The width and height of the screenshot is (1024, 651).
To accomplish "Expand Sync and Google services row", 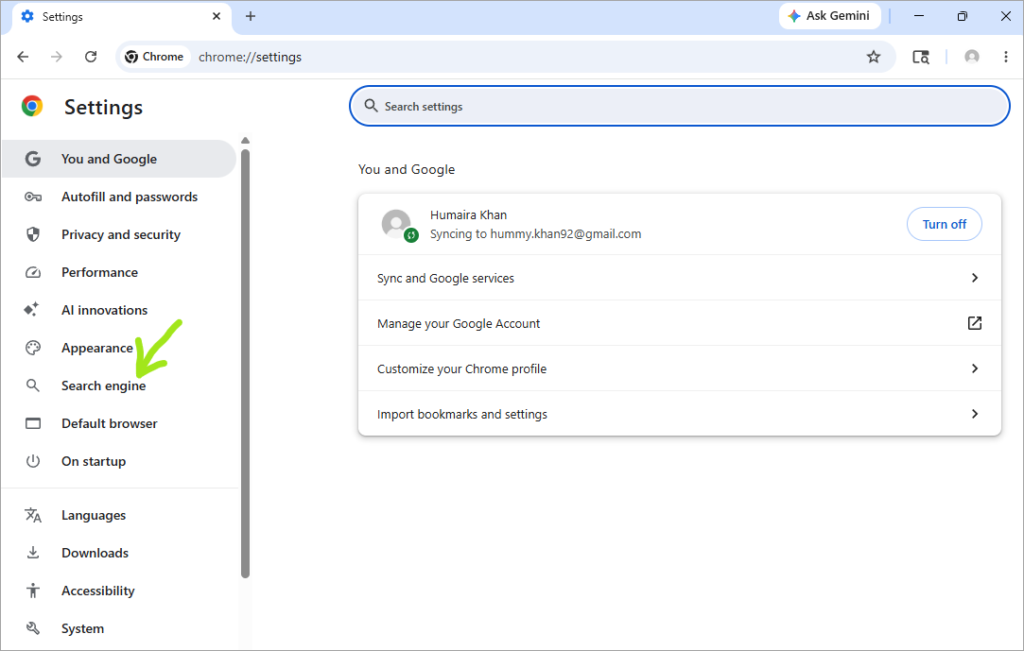I will coord(679,278).
